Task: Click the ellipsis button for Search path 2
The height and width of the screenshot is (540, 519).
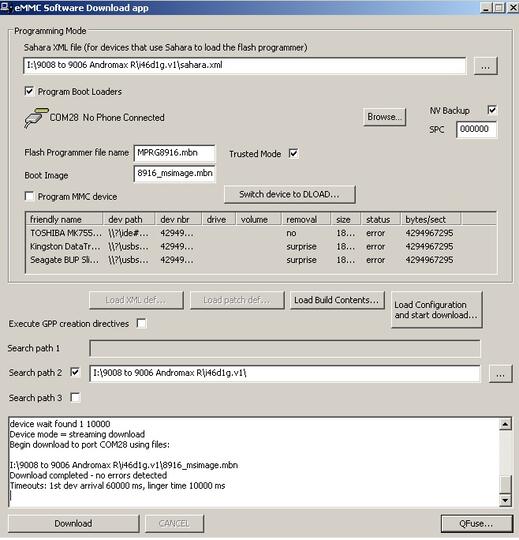Action: (x=500, y=374)
